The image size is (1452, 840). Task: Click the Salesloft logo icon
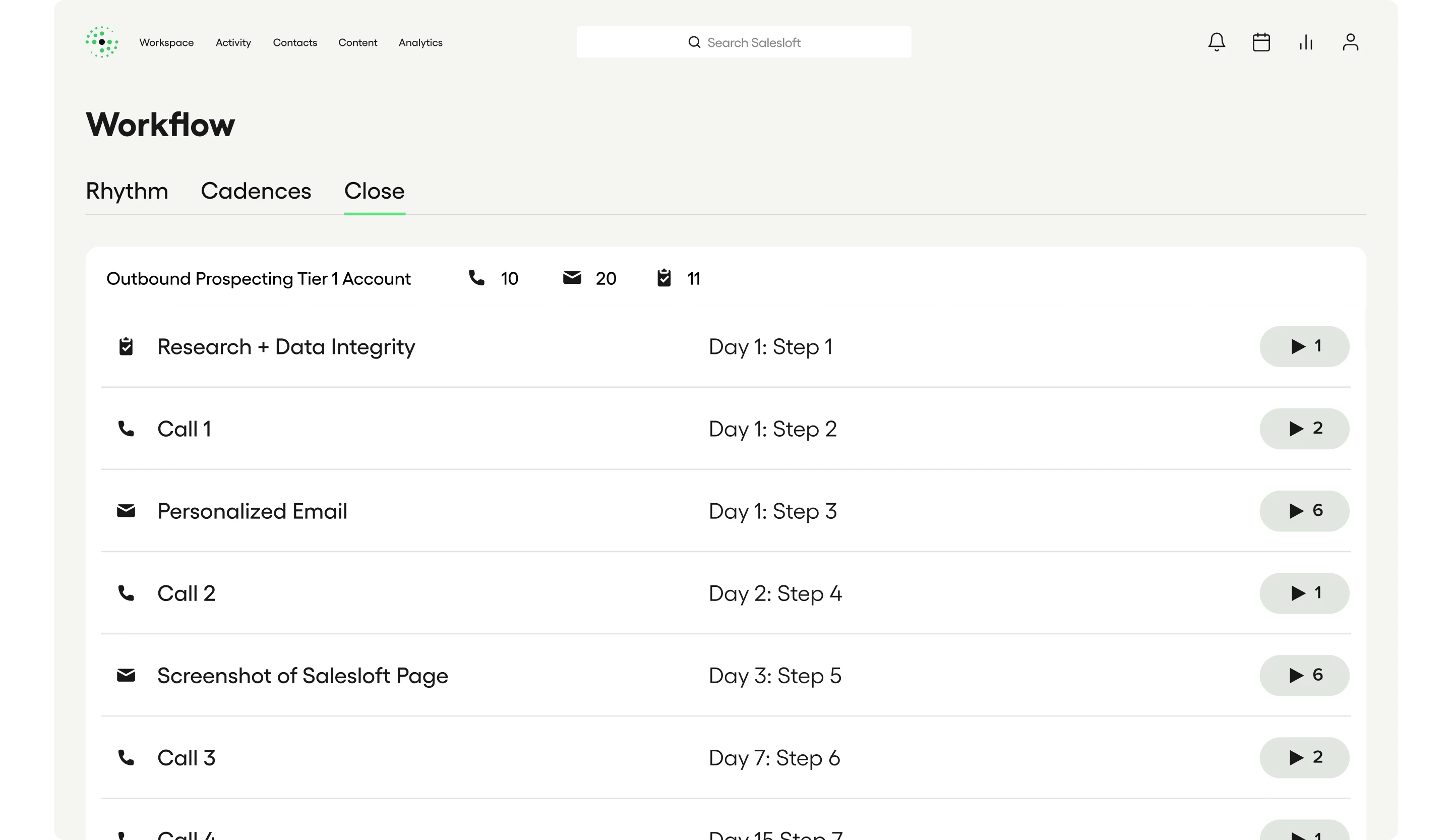(102, 42)
